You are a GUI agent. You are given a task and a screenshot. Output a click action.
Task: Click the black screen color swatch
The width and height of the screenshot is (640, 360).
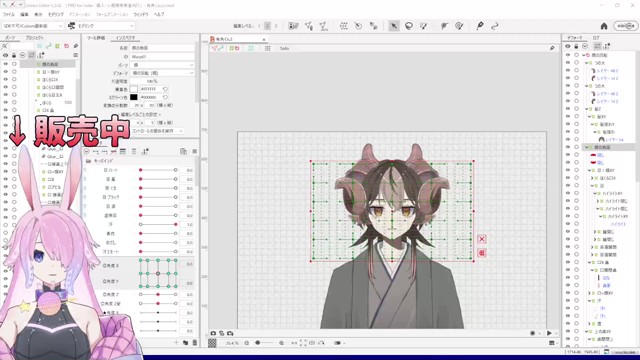click(133, 97)
